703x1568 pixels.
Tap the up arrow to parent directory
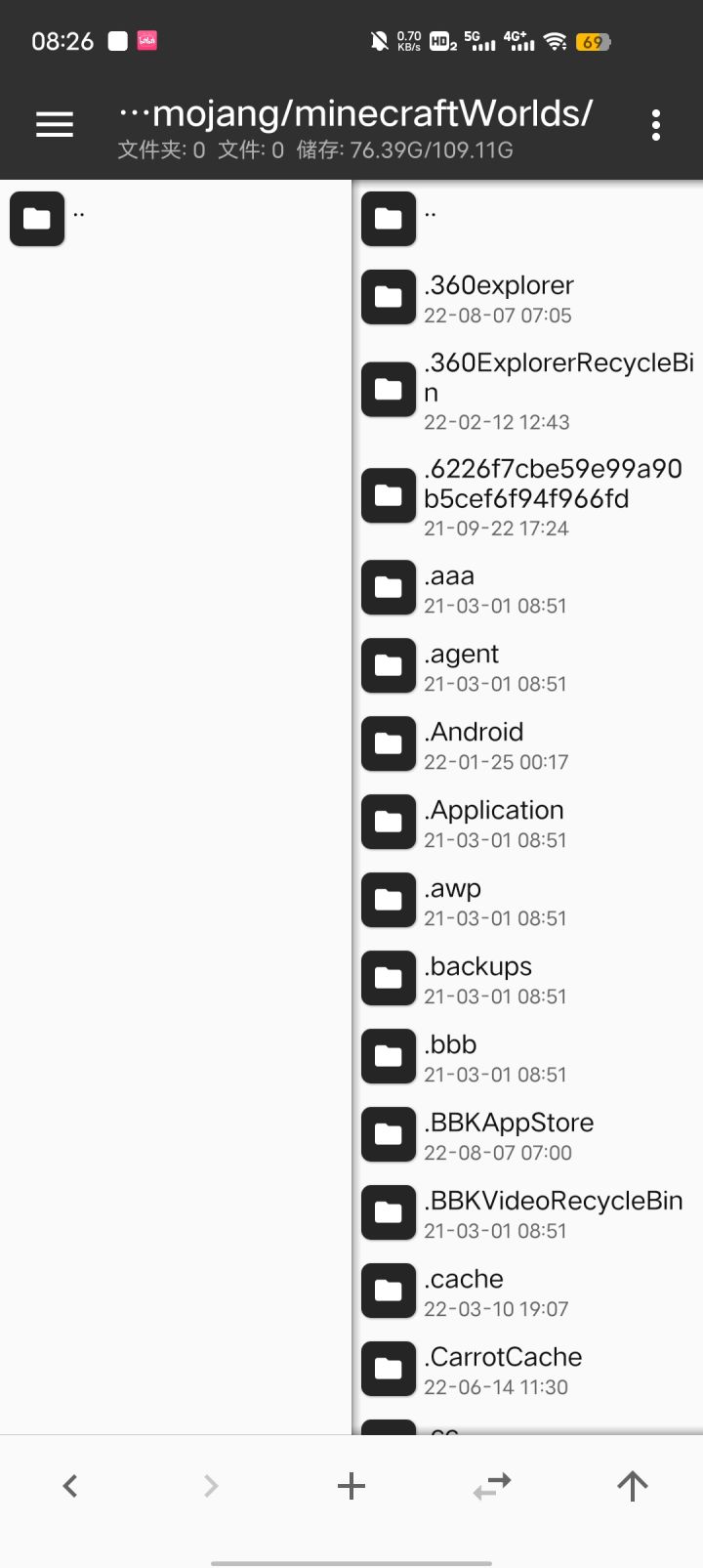click(632, 1486)
